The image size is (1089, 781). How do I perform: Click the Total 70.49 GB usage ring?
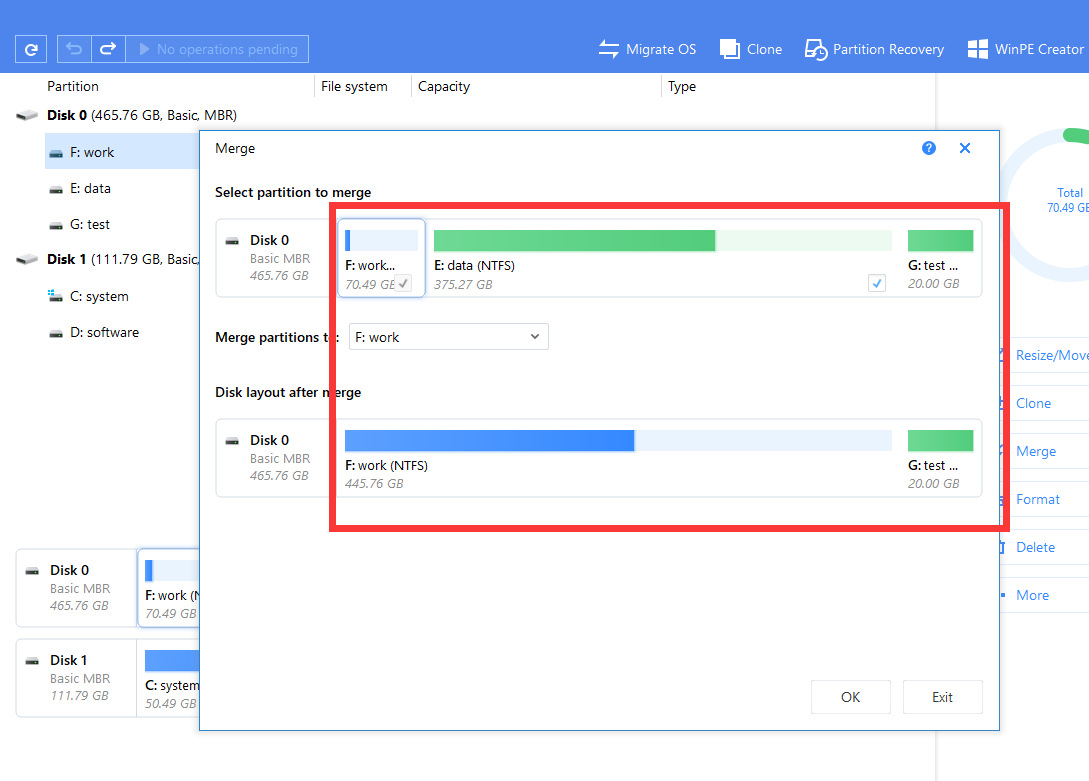coord(1047,204)
